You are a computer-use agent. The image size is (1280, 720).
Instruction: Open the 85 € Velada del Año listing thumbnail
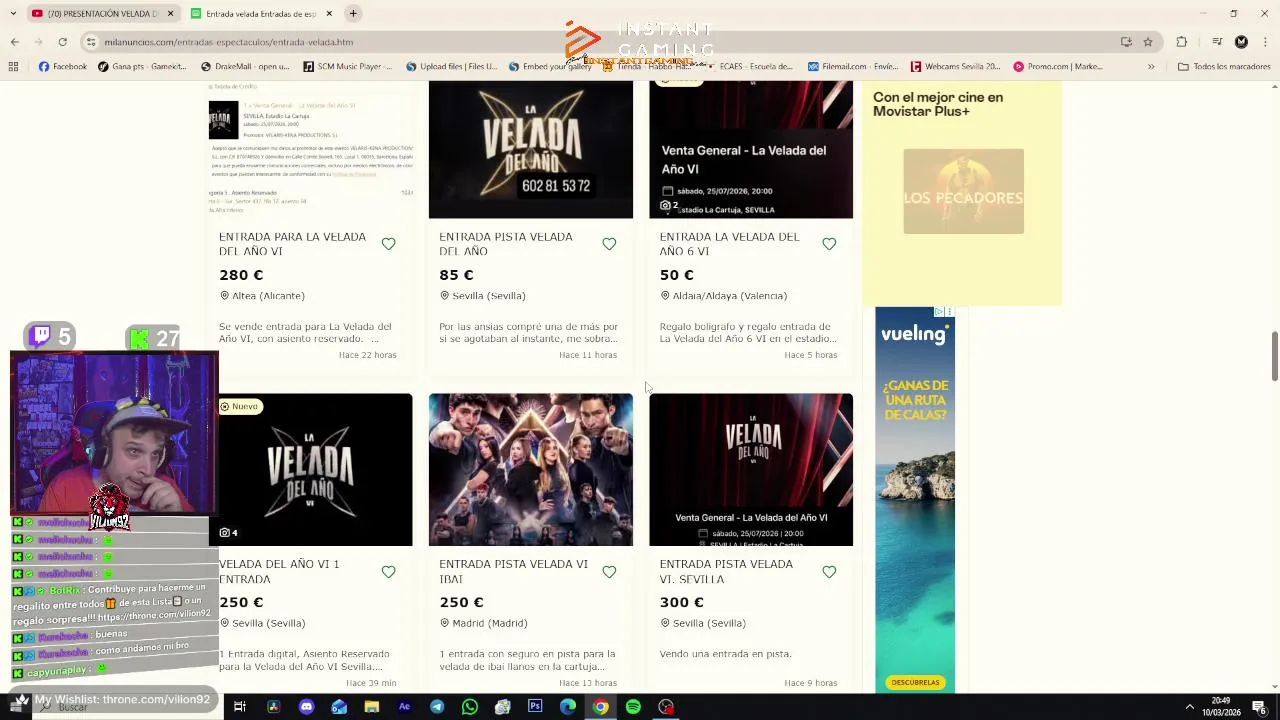coord(531,149)
